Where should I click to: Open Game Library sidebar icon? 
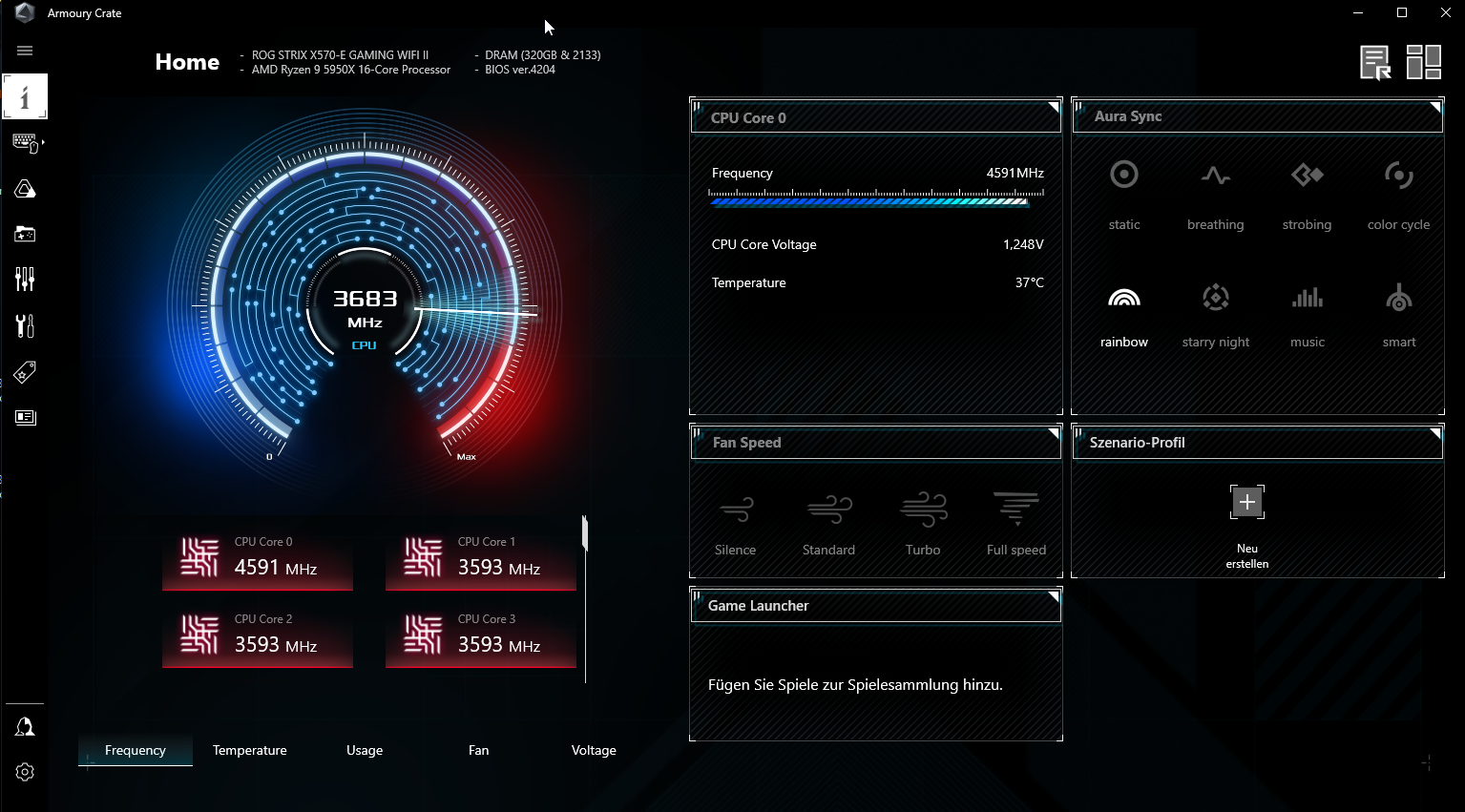click(x=25, y=234)
